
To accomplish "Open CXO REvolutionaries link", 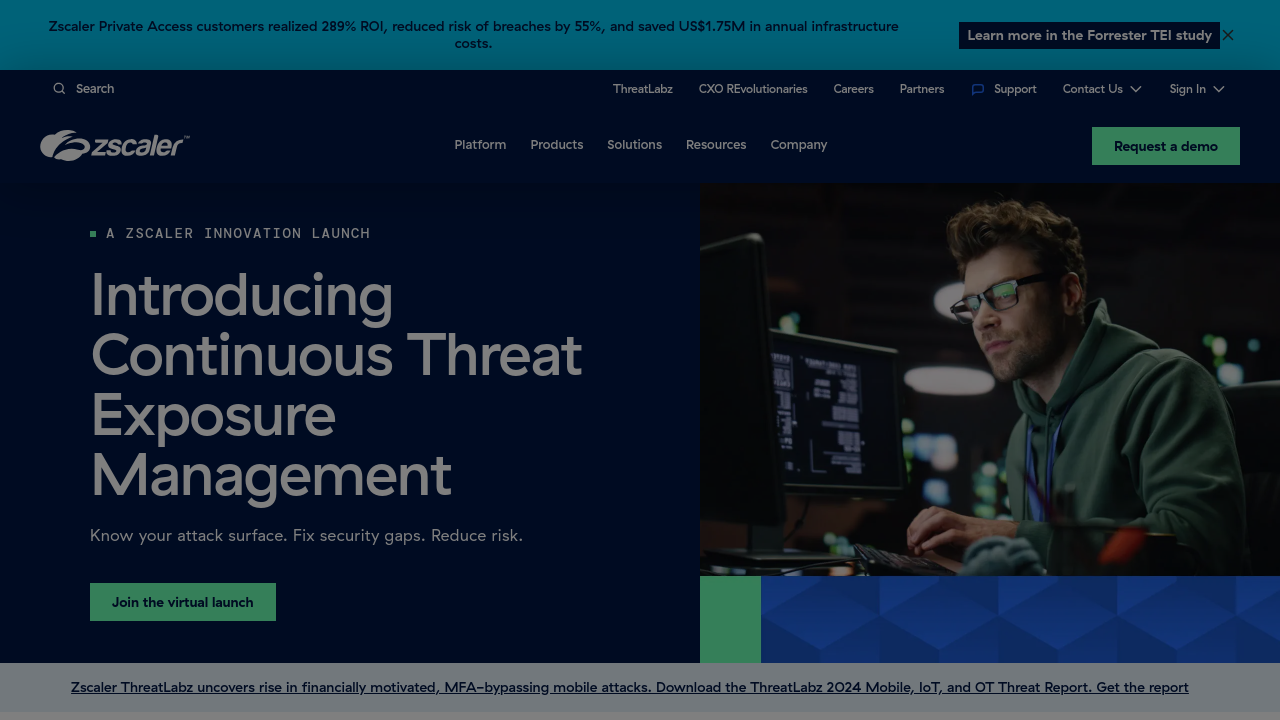I will [x=753, y=89].
